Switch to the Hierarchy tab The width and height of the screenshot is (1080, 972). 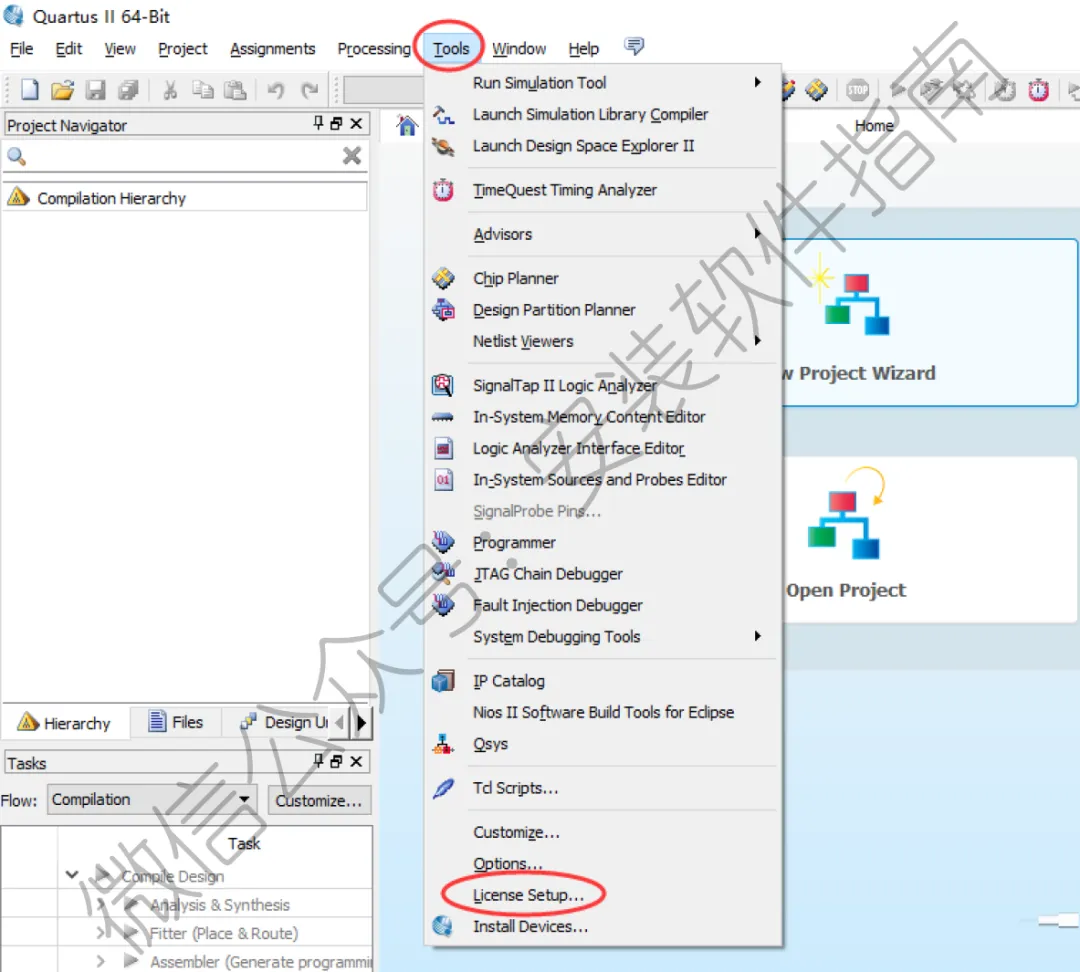(65, 723)
